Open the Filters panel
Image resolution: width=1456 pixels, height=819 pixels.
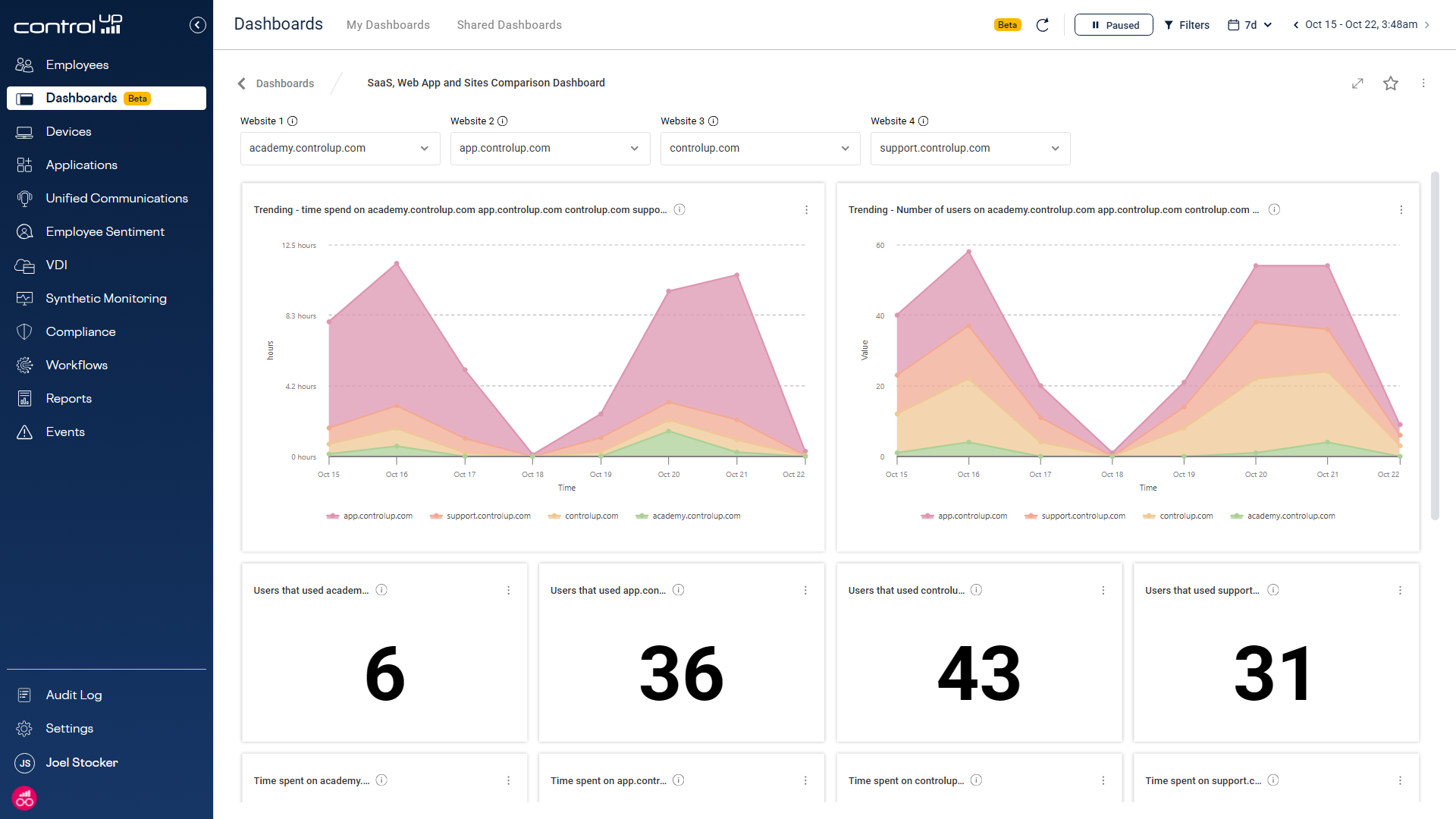[1187, 24]
